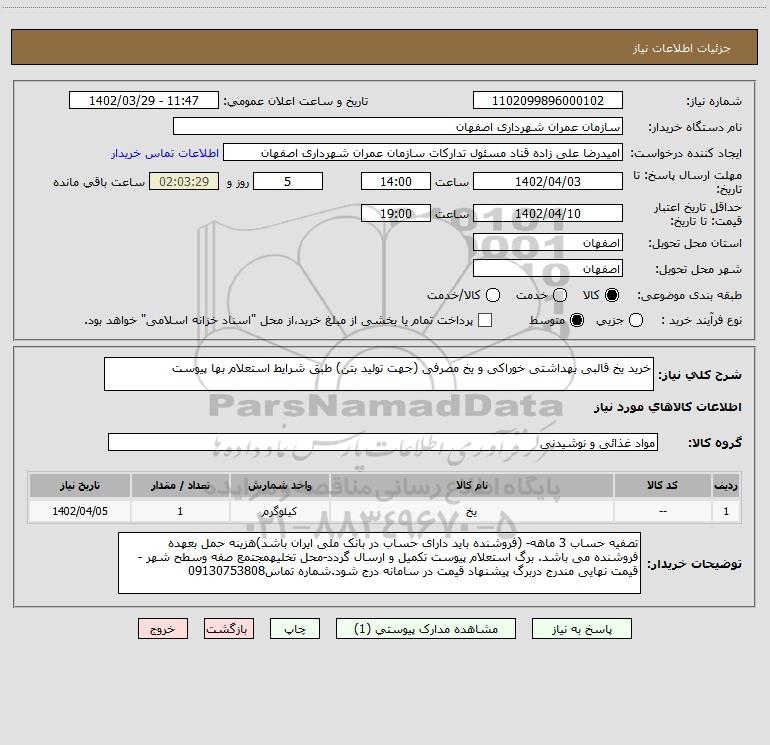
Task: Click the تعداد / مقدار column header
Action: click(180, 486)
